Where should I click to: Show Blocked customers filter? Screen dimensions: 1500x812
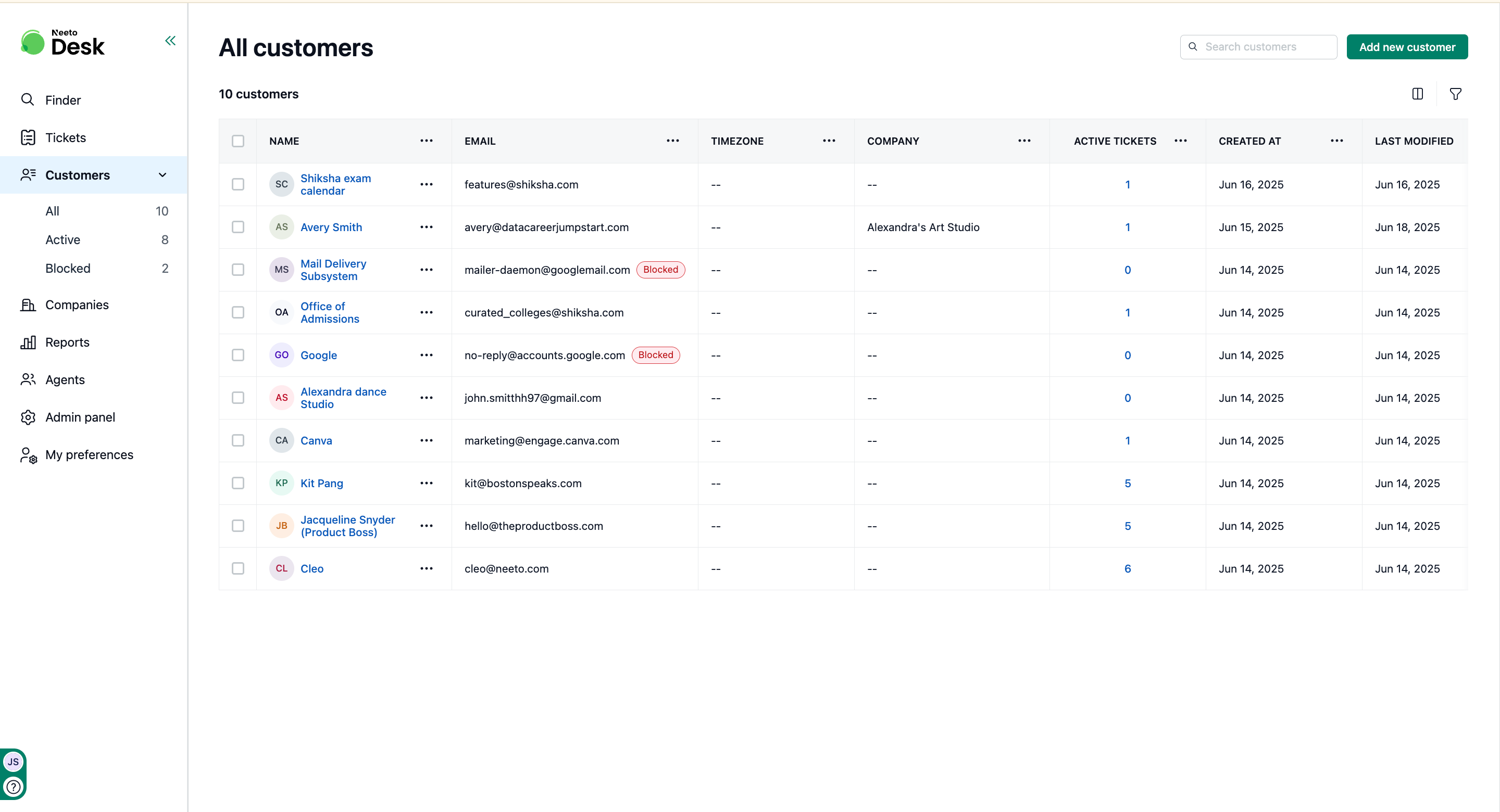pos(107,269)
